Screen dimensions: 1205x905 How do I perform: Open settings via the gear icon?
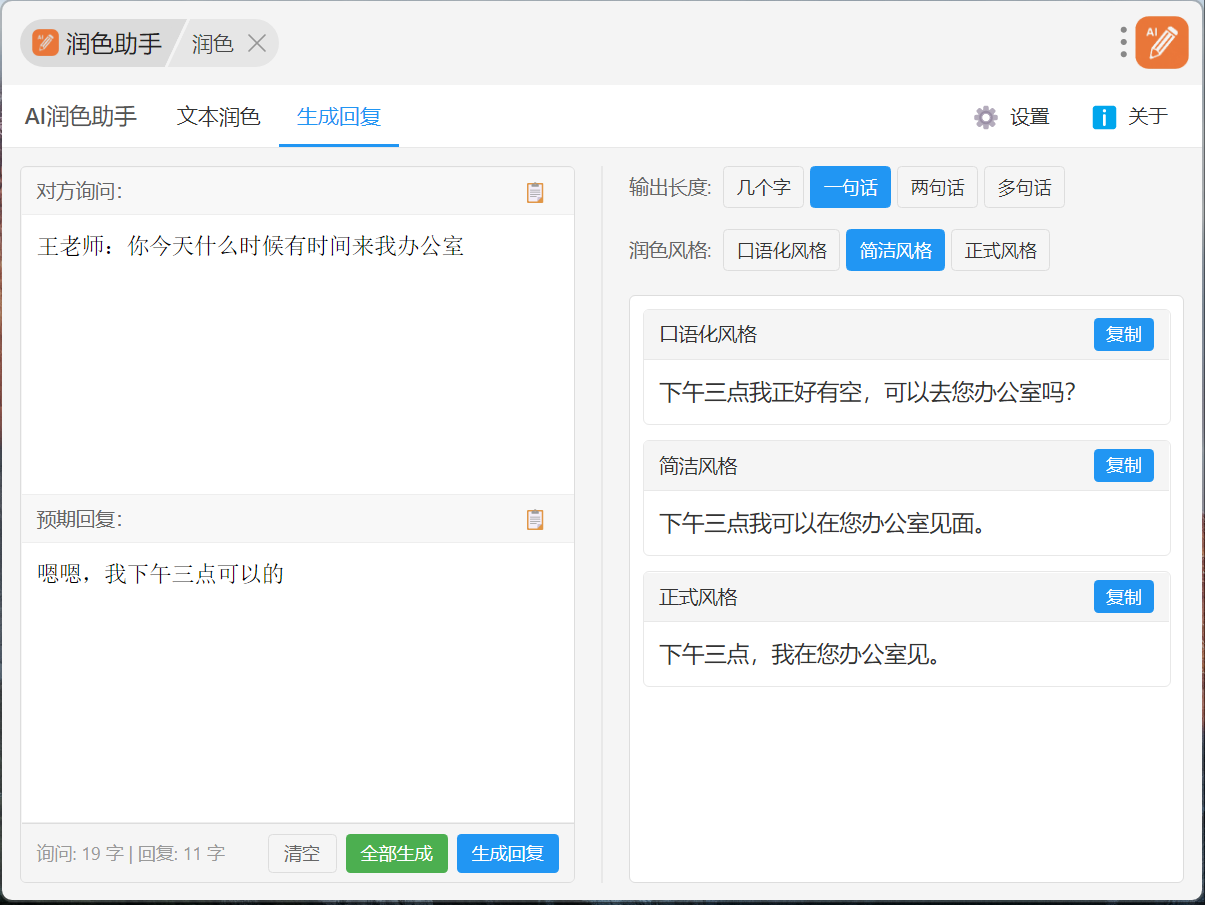(986, 117)
